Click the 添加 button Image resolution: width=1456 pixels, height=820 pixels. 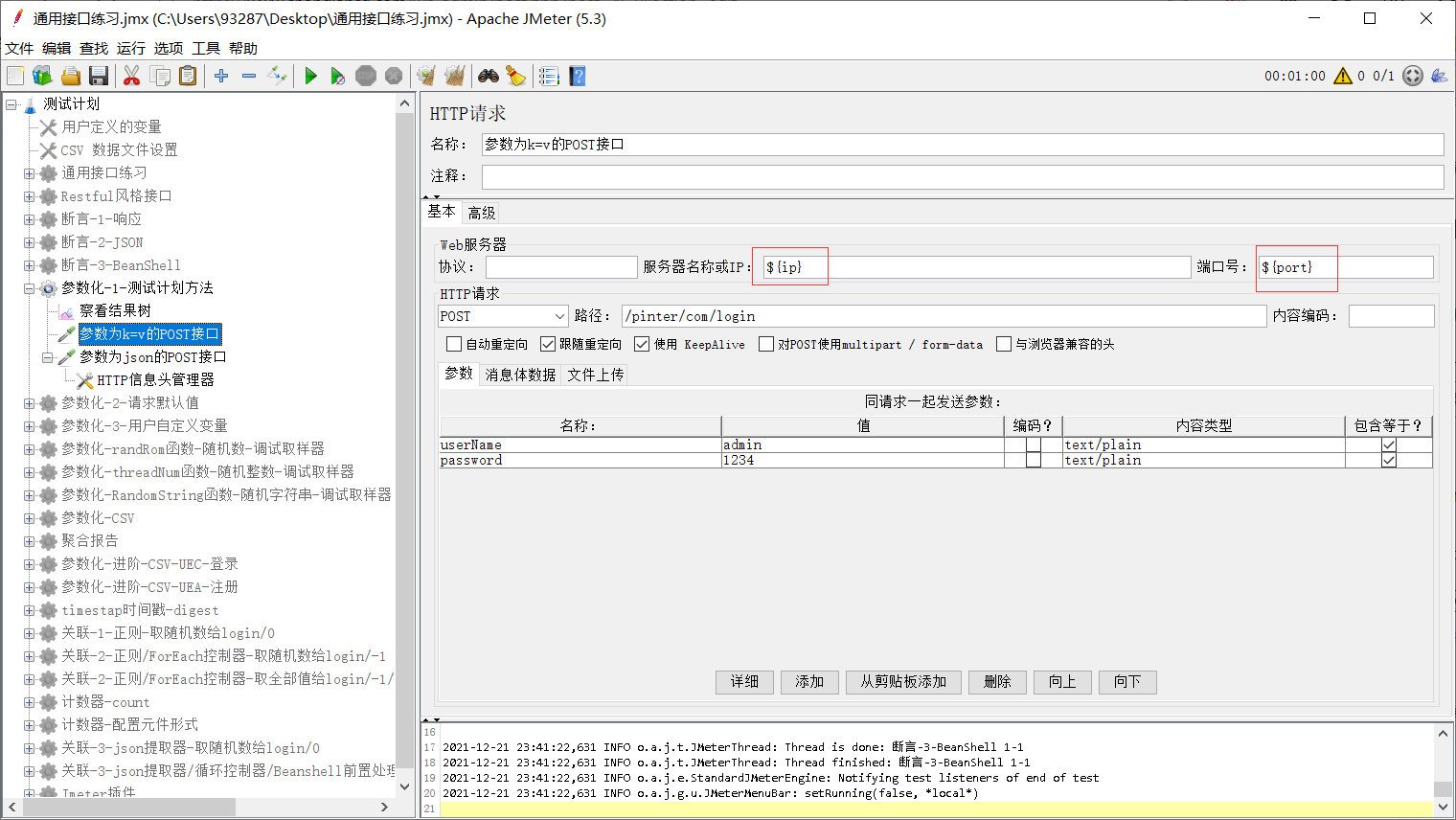(x=809, y=682)
